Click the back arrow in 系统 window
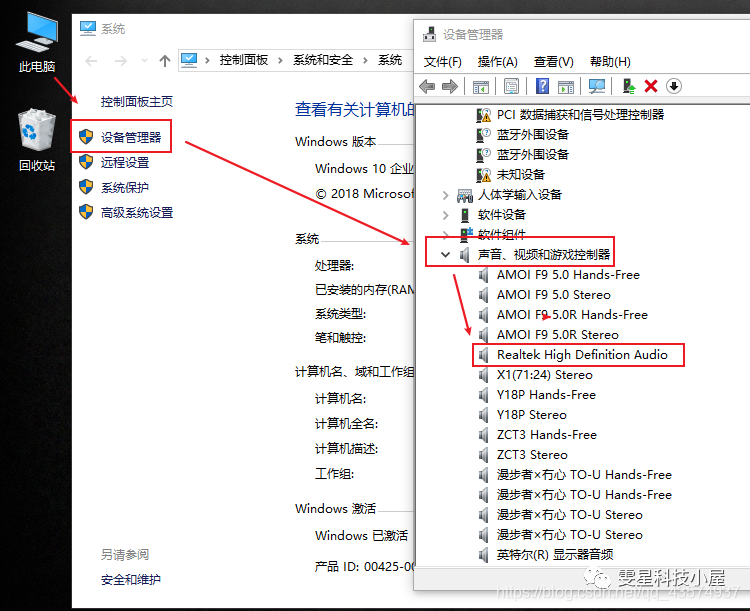This screenshot has height=611, width=750. pyautogui.click(x=91, y=61)
